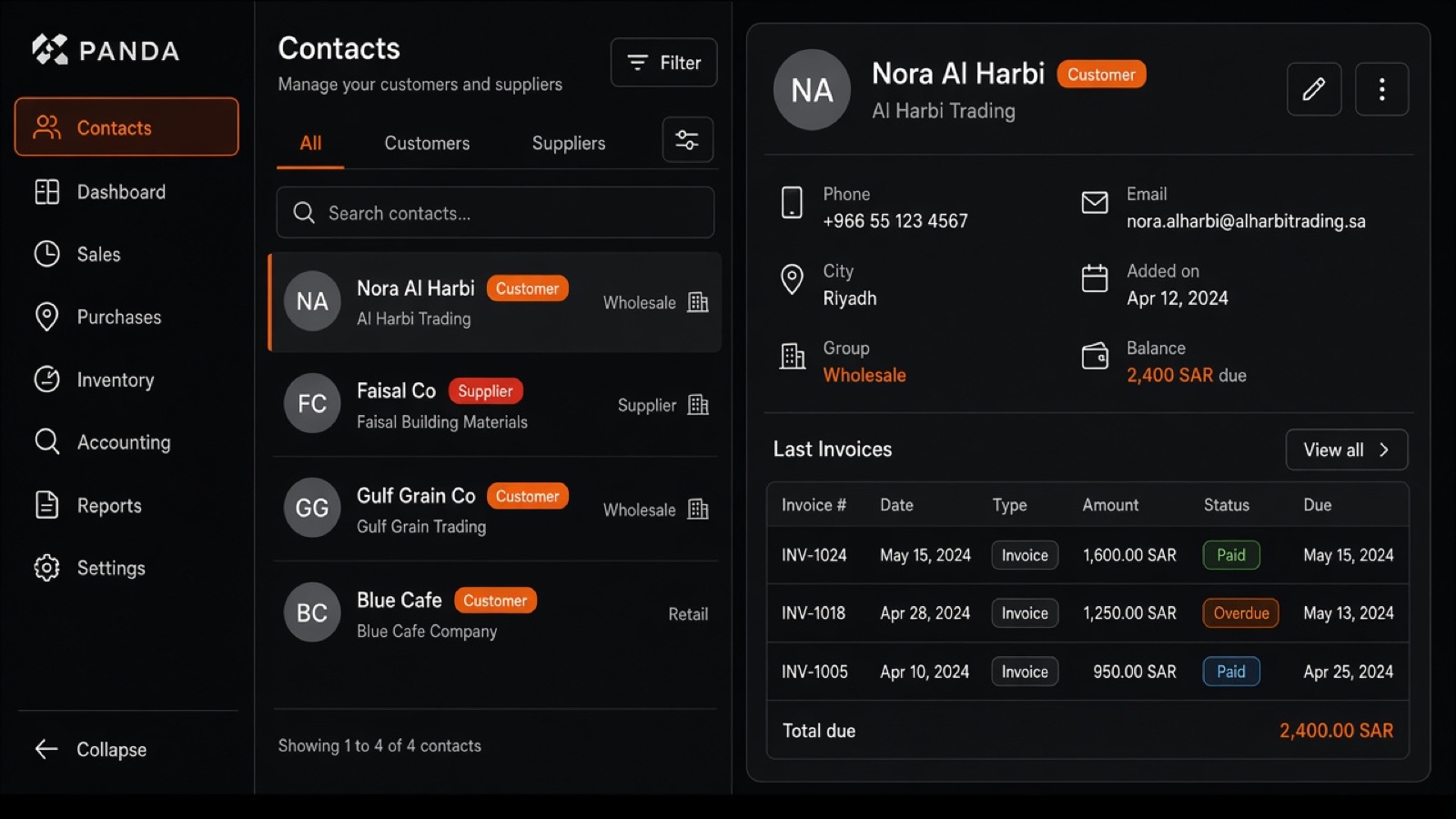This screenshot has width=1456, height=819.
Task: Click the Group building icon
Action: (x=792, y=356)
